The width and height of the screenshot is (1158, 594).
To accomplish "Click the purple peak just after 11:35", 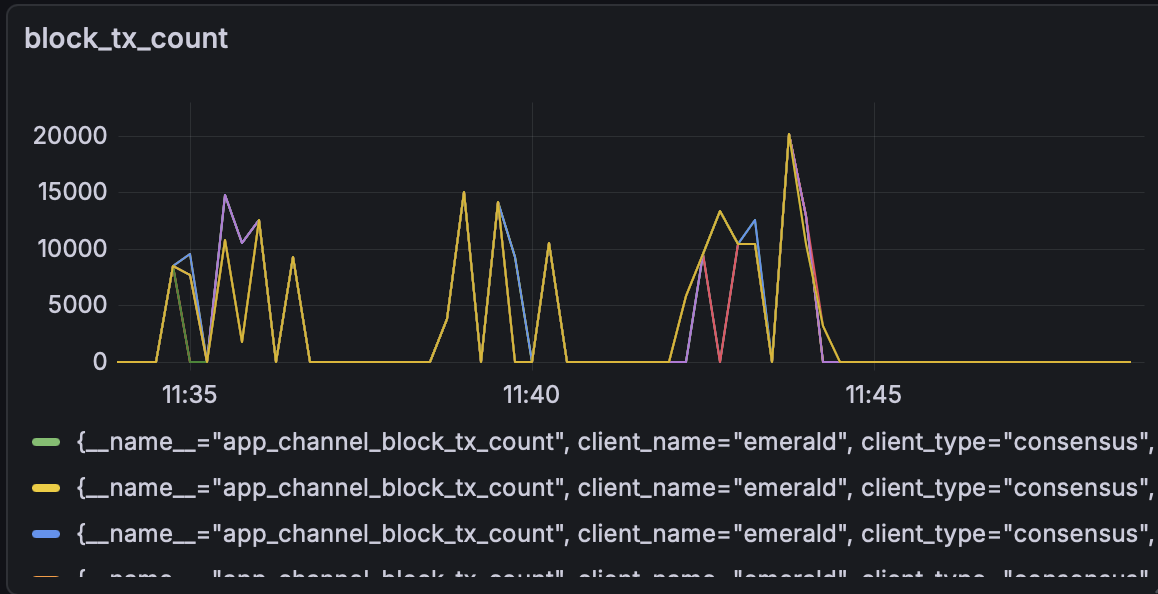I will (x=225, y=196).
